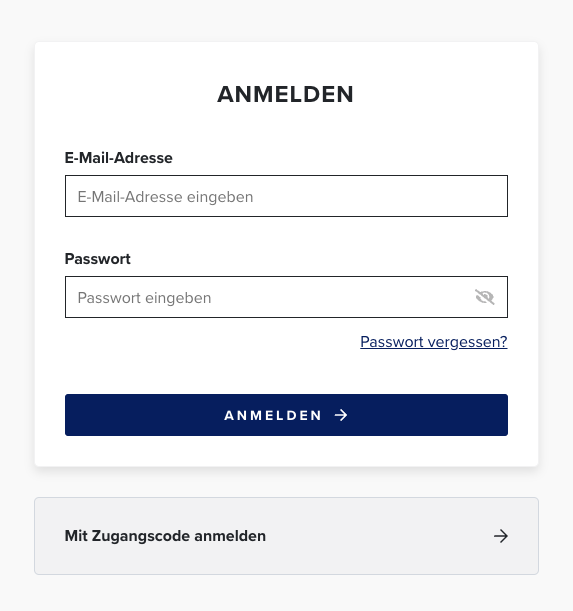Viewport: 573px width, 611px height.
Task: Click the E-Mail-Adresse label
Action: coord(118,158)
